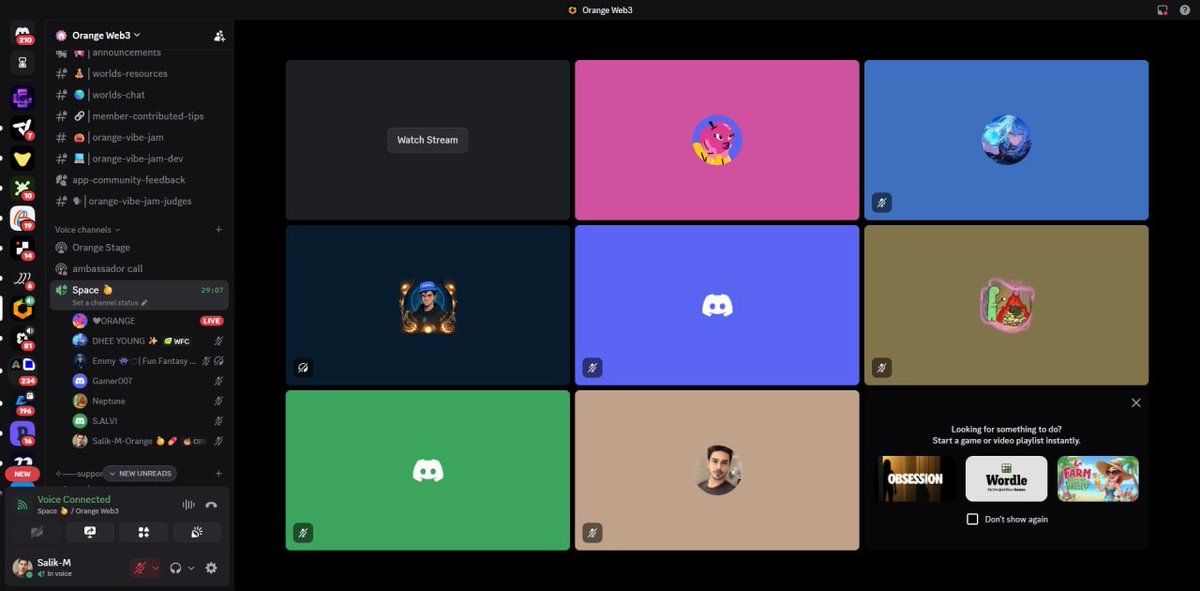Open noise suppression options next to Voice Connected
Image resolution: width=1200 pixels, height=591 pixels.
pyautogui.click(x=188, y=505)
